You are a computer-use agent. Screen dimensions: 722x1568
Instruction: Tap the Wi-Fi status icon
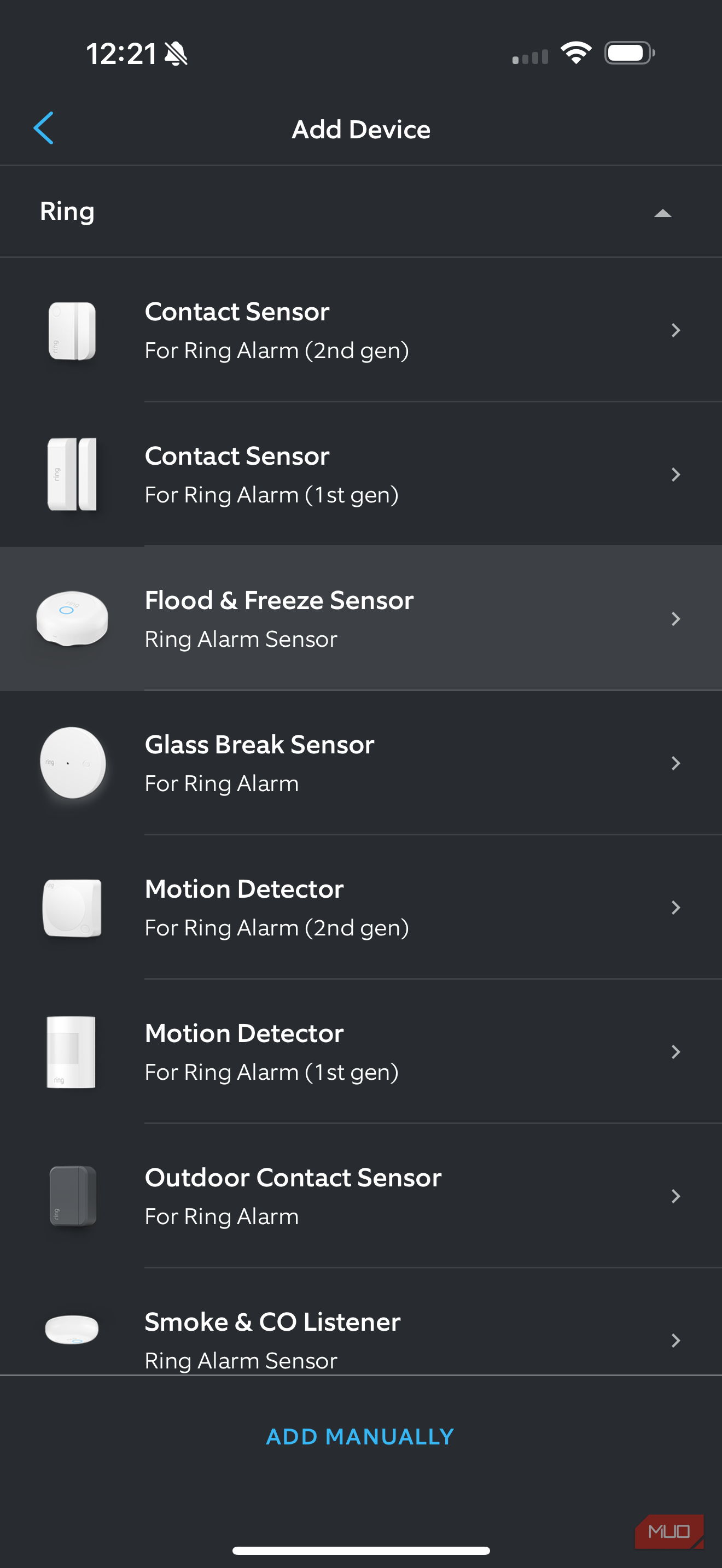575,53
